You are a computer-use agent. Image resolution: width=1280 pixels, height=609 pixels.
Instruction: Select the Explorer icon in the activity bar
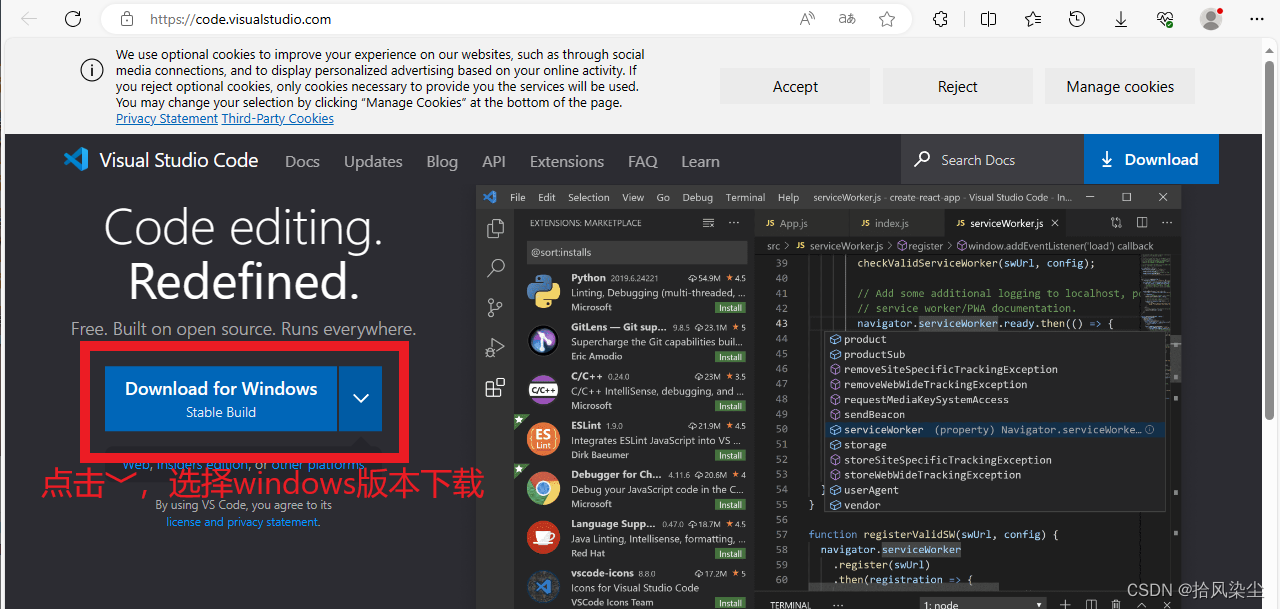click(495, 228)
